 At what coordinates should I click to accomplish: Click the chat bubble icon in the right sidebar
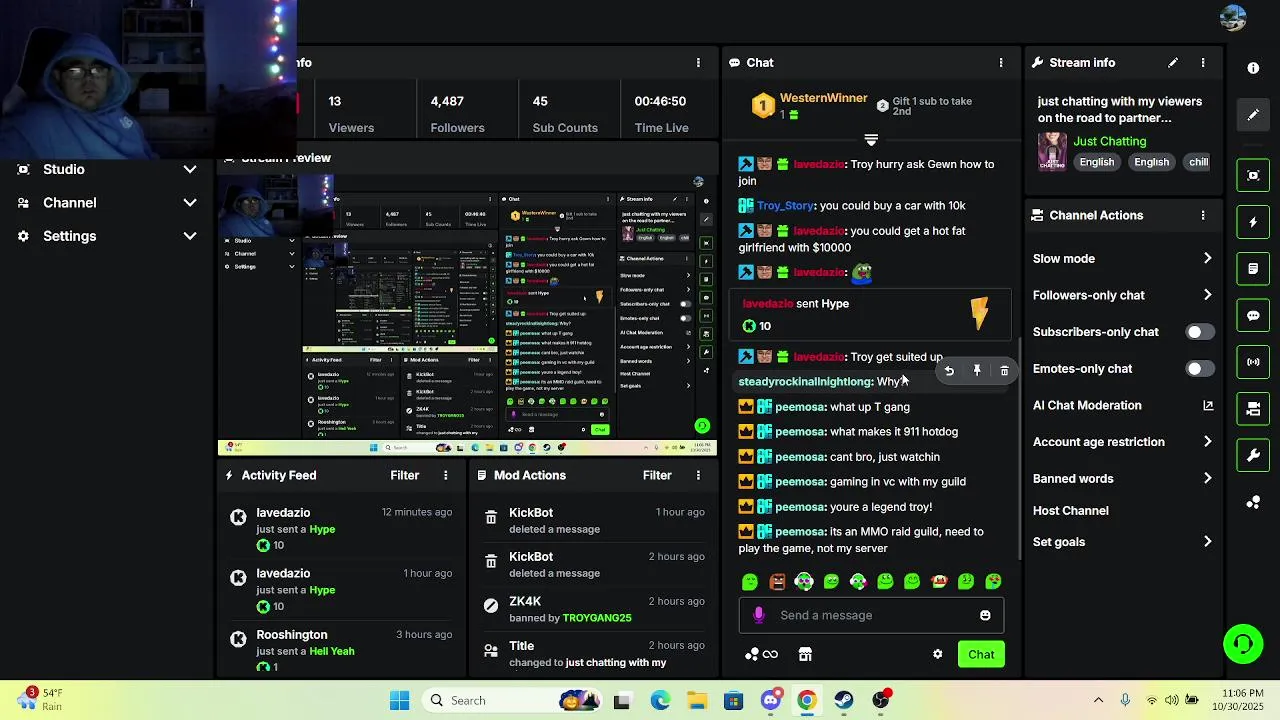coord(1253,315)
